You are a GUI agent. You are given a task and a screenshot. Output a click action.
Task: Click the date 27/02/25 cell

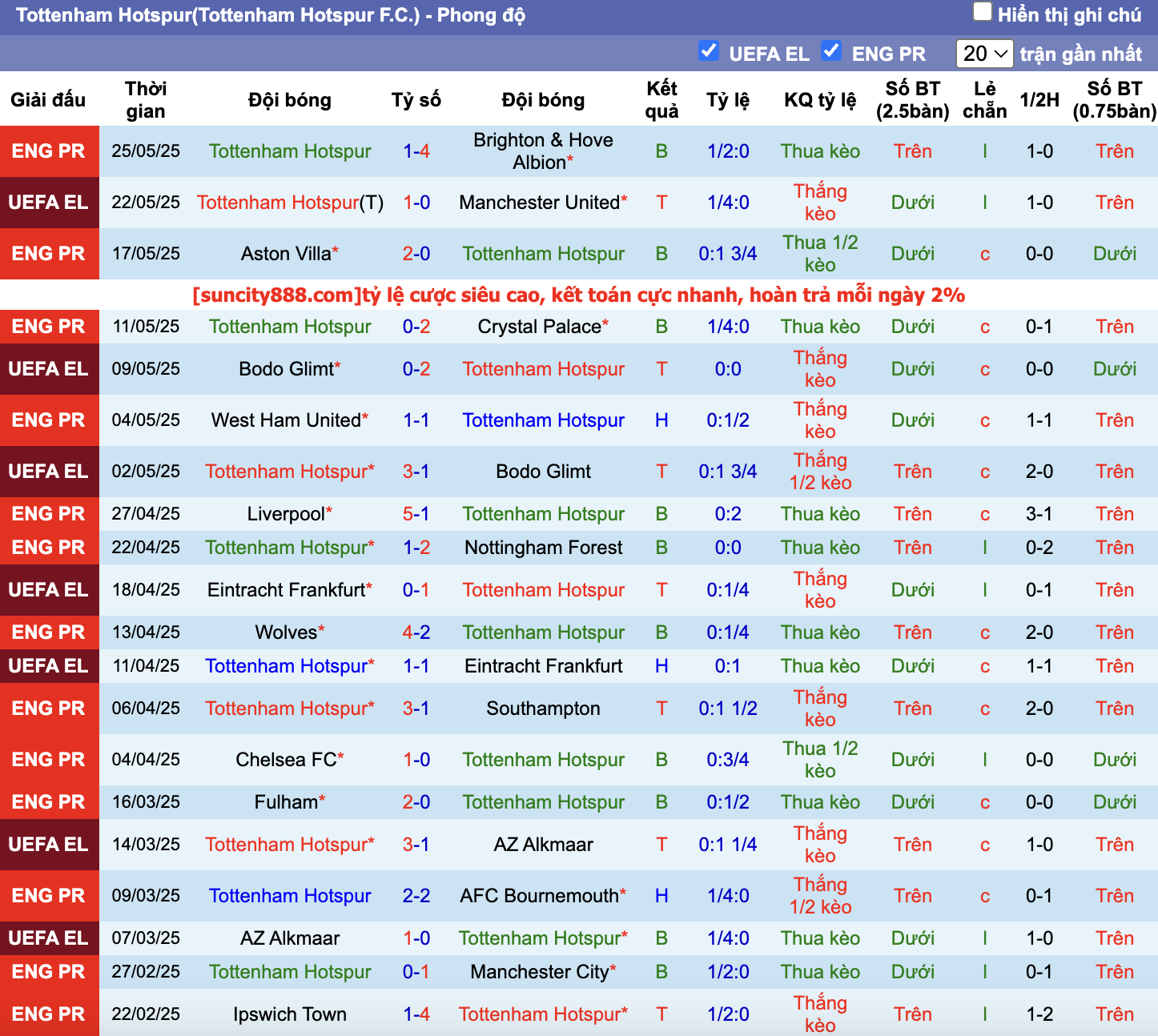pos(146,972)
